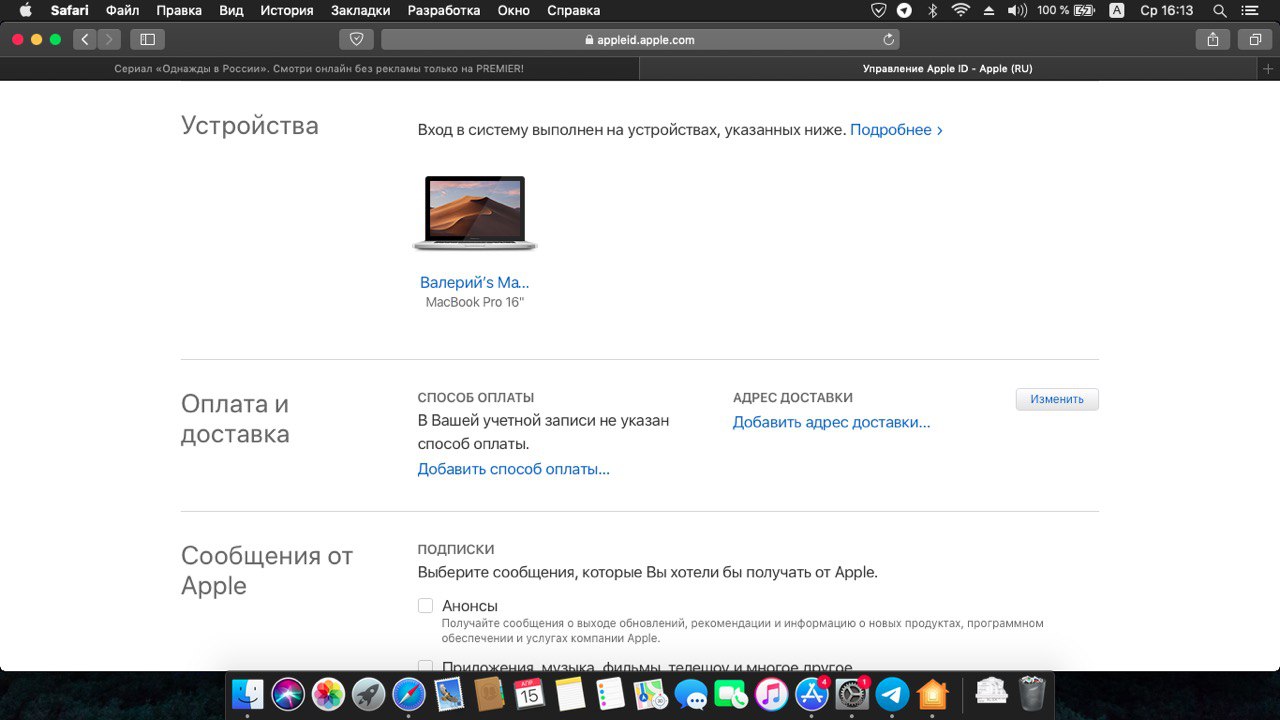Click the appleid.apple.com address bar
The image size is (1280, 720).
(640, 40)
